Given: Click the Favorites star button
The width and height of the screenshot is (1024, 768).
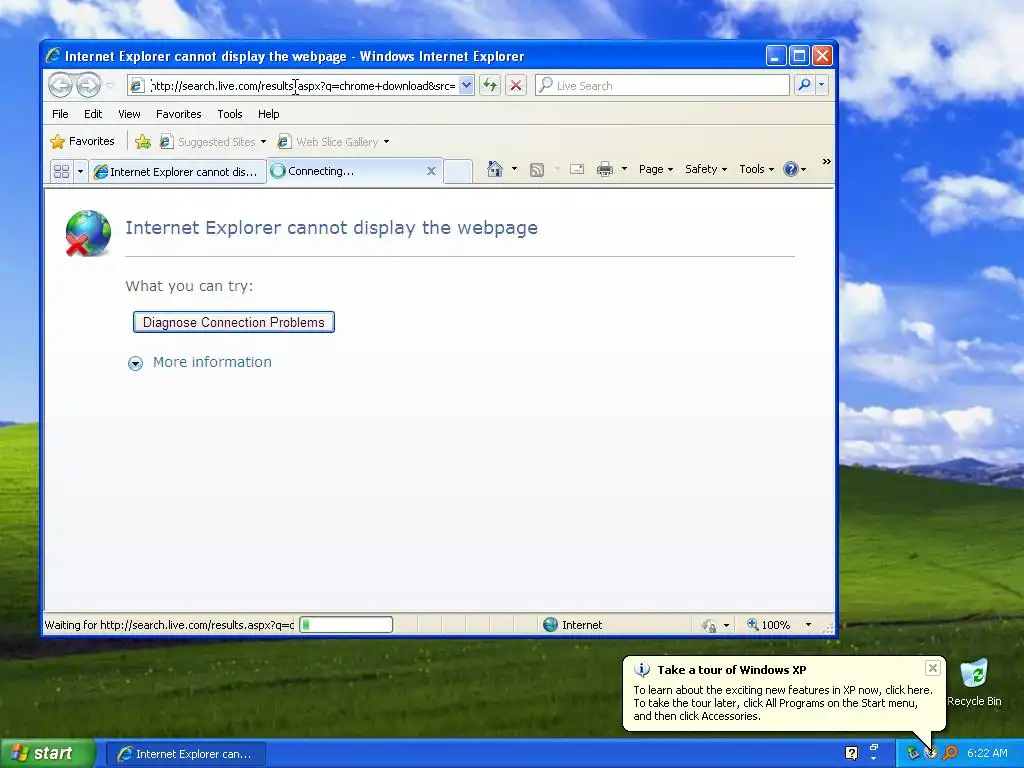Looking at the screenshot, I should pos(82,141).
